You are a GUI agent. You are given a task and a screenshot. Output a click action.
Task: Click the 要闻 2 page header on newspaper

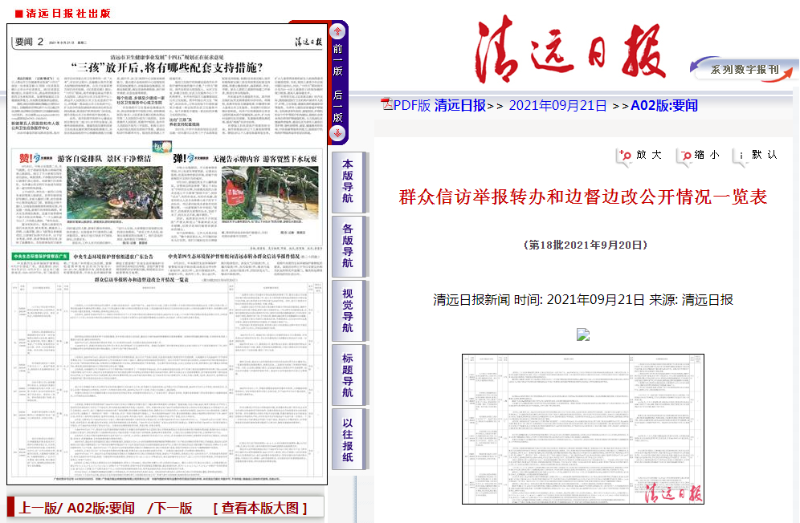coord(30,42)
